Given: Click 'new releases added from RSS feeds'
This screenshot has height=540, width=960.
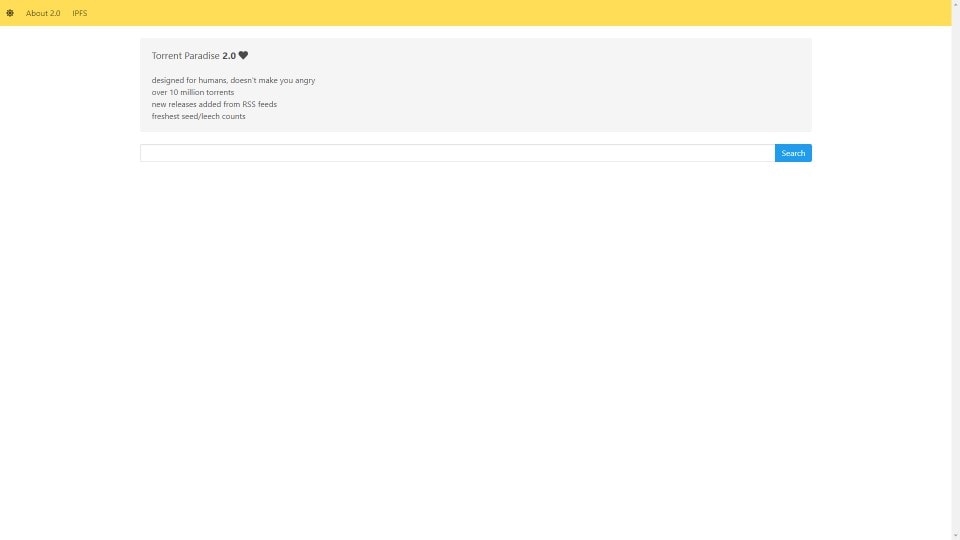Looking at the screenshot, I should coord(214,104).
